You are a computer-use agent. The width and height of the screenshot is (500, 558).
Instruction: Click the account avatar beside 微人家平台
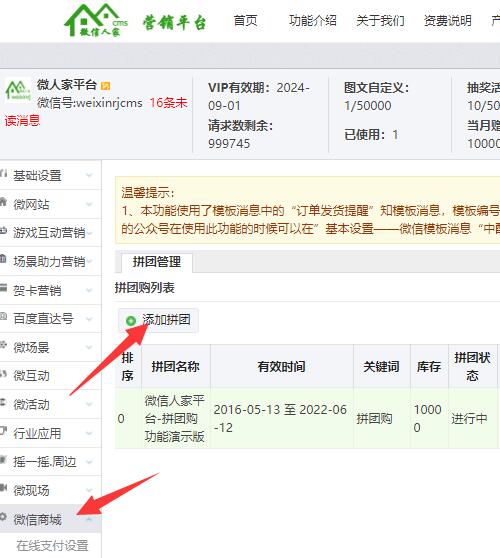(x=18, y=90)
